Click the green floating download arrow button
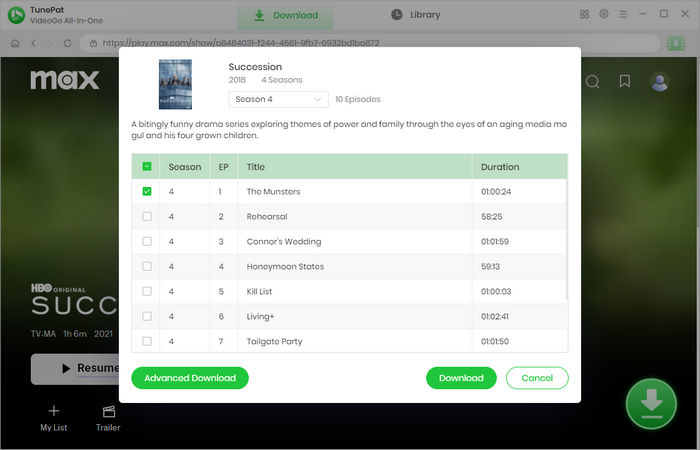Screen dimensions: 700x450 (651, 403)
